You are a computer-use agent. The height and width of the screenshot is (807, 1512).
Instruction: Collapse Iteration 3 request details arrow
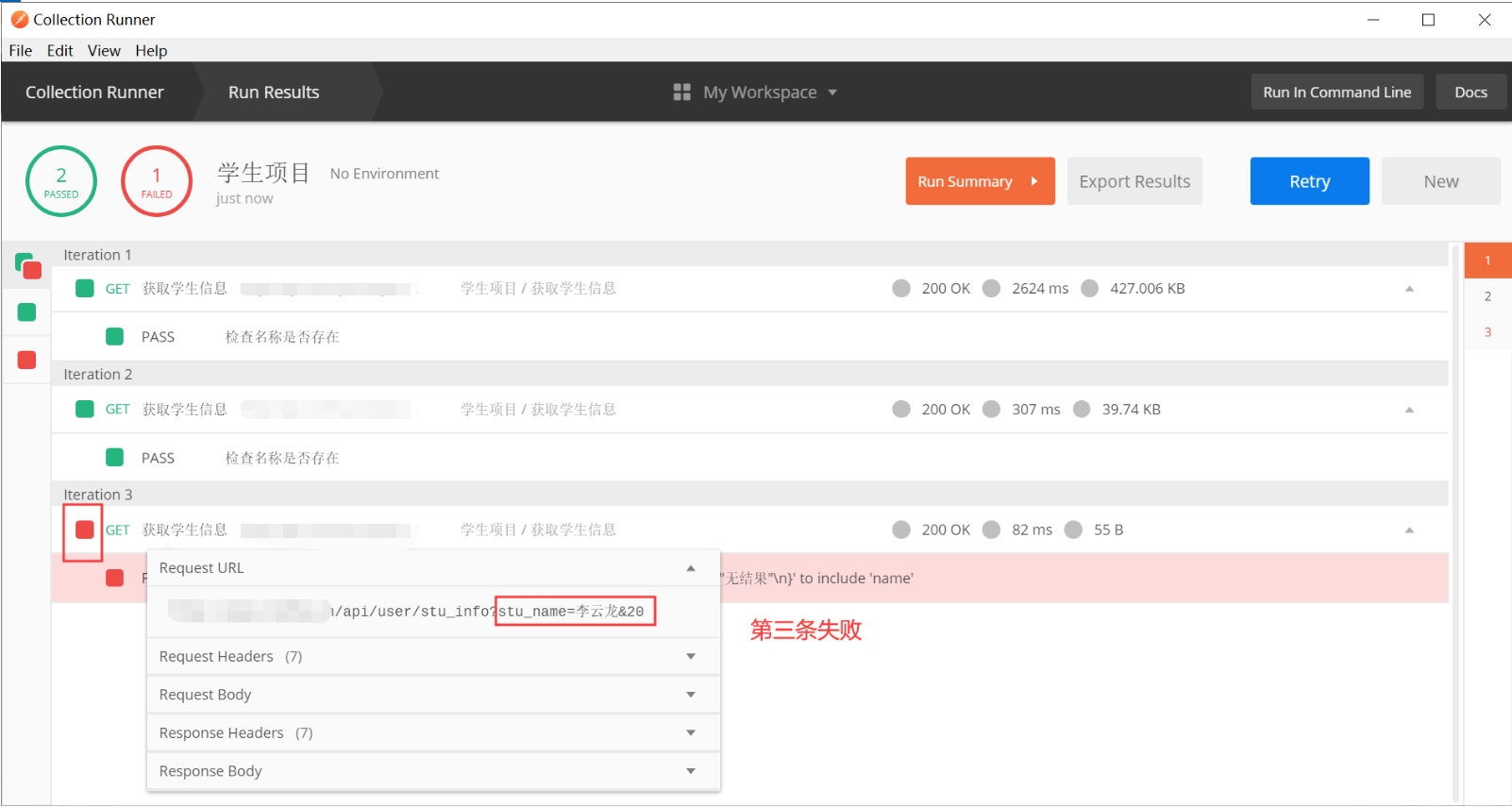coord(1409,530)
